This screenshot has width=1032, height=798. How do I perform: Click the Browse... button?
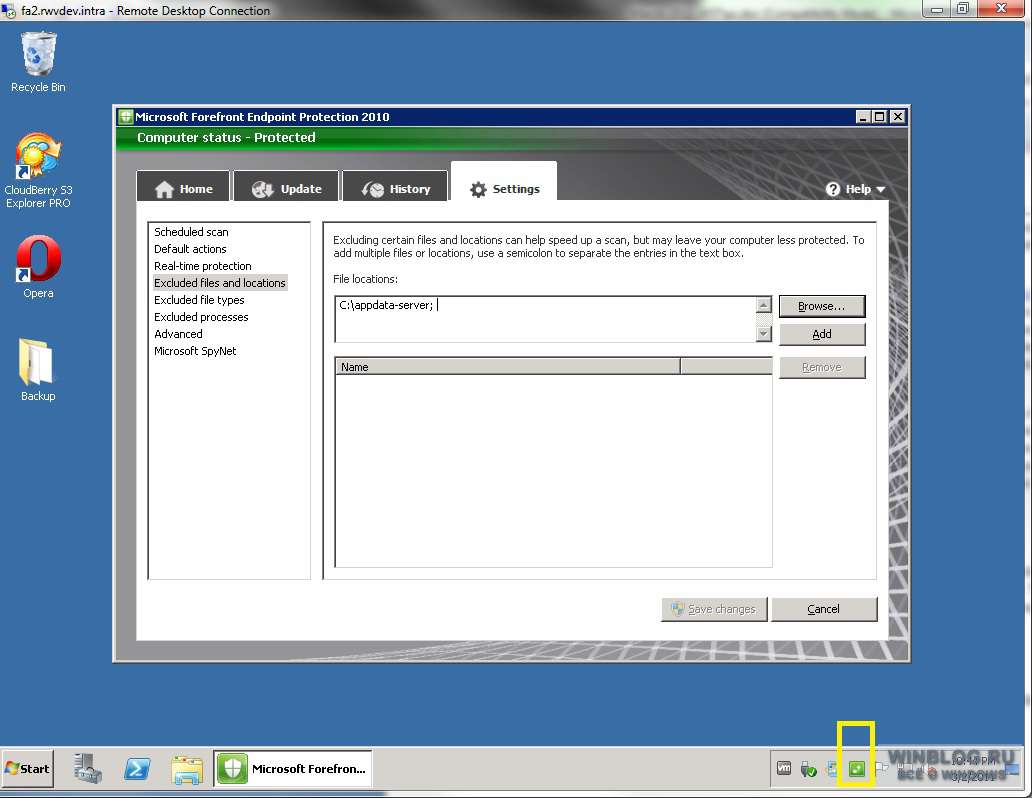pos(821,306)
